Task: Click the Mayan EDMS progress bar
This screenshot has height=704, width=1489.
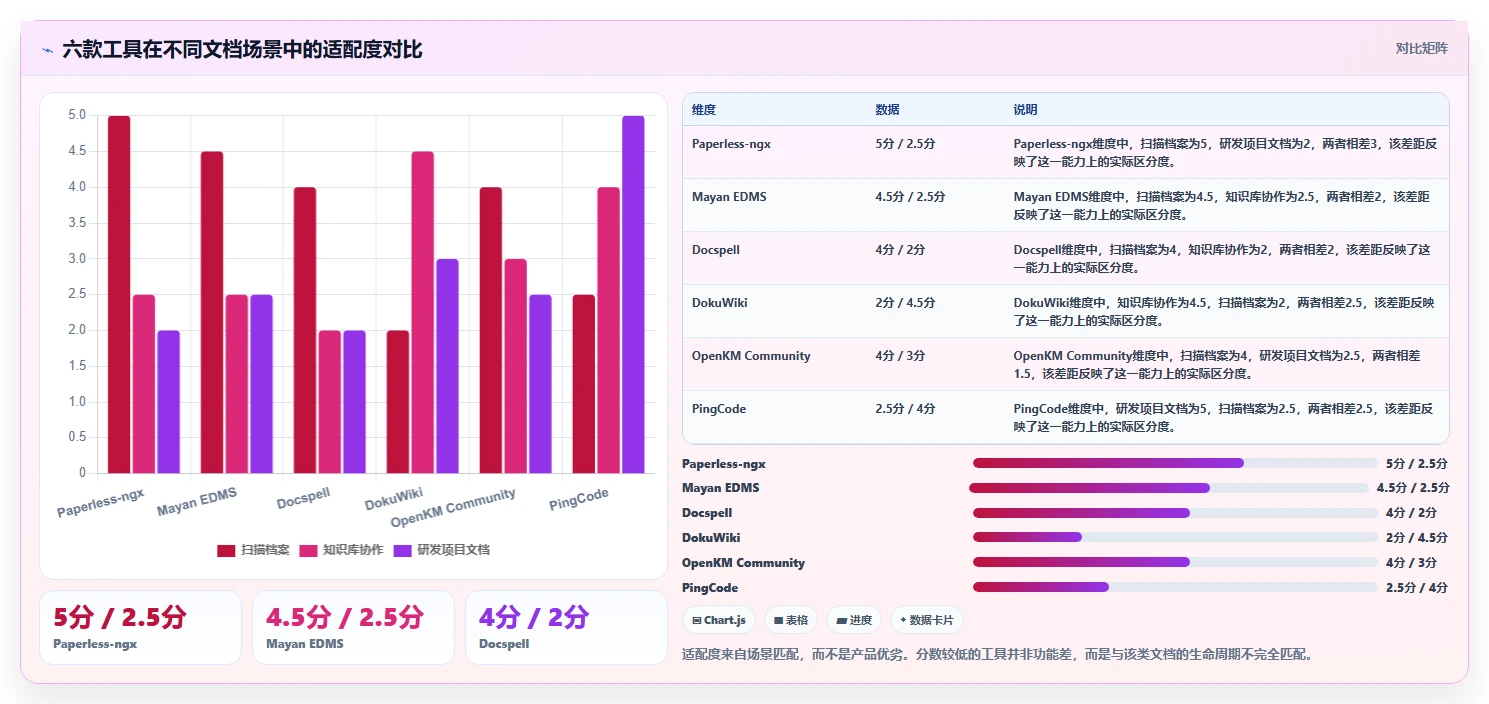Action: [x=1169, y=488]
